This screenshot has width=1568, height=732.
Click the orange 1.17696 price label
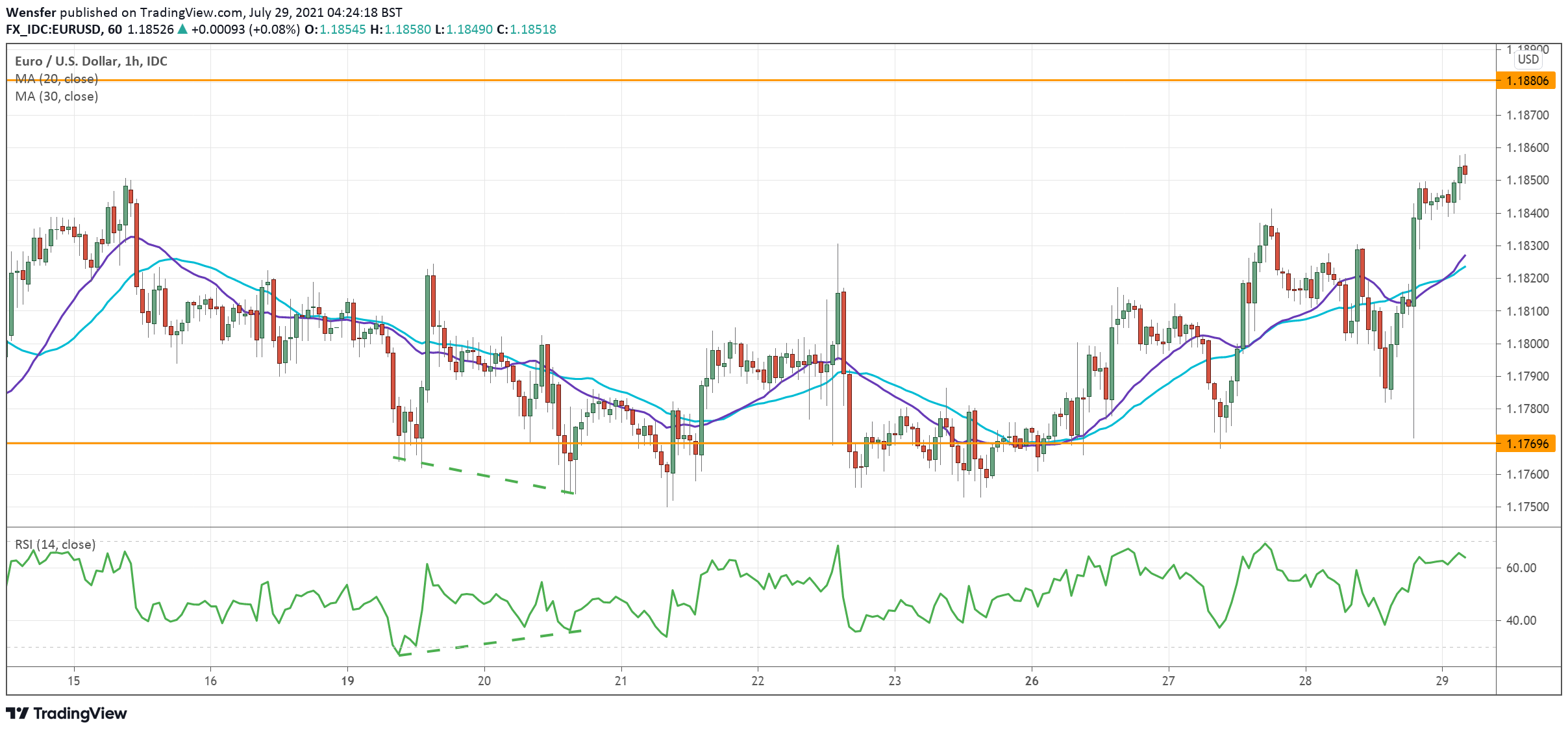(x=1527, y=444)
